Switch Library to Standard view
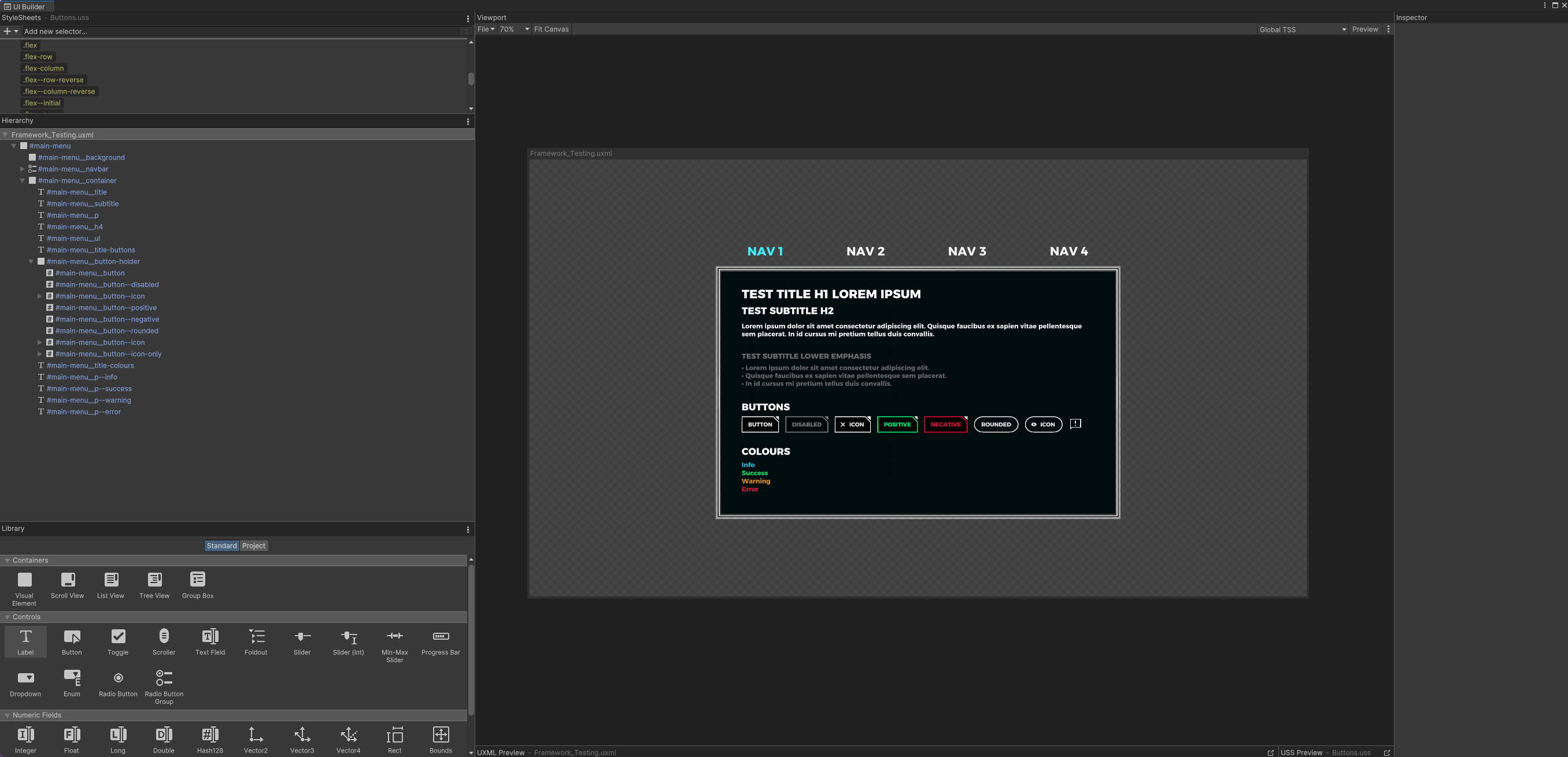This screenshot has height=757, width=1568. point(221,546)
